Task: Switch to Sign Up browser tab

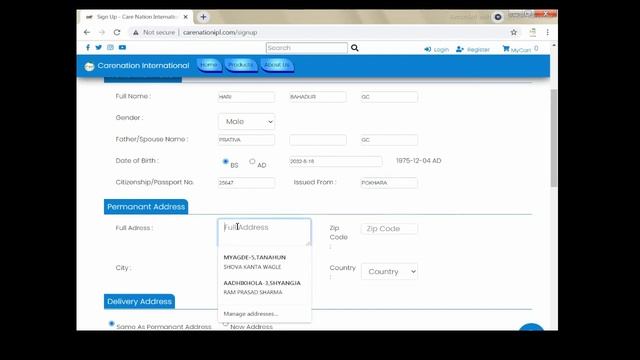Action: pyautogui.click(x=136, y=17)
